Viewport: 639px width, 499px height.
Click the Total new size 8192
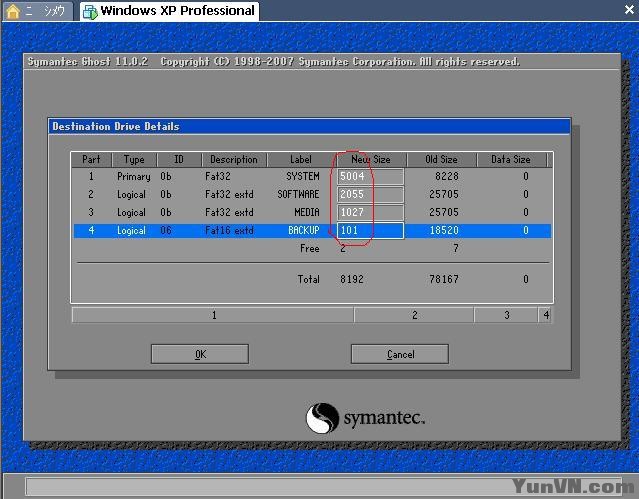[x=352, y=279]
